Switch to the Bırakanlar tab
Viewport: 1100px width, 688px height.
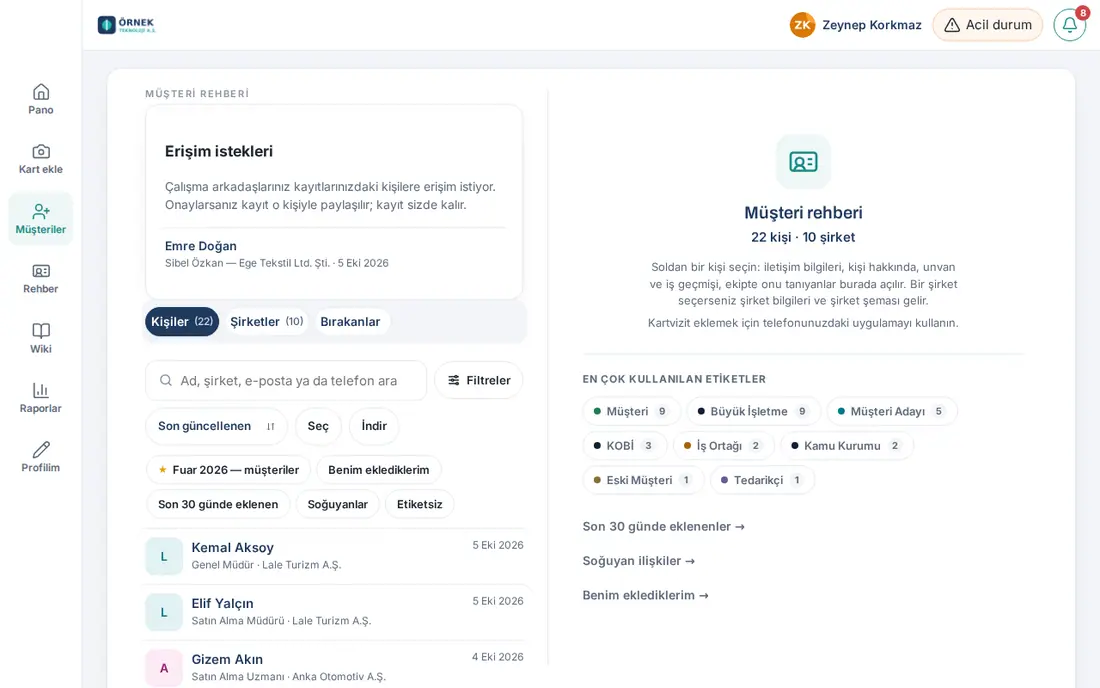tap(350, 322)
